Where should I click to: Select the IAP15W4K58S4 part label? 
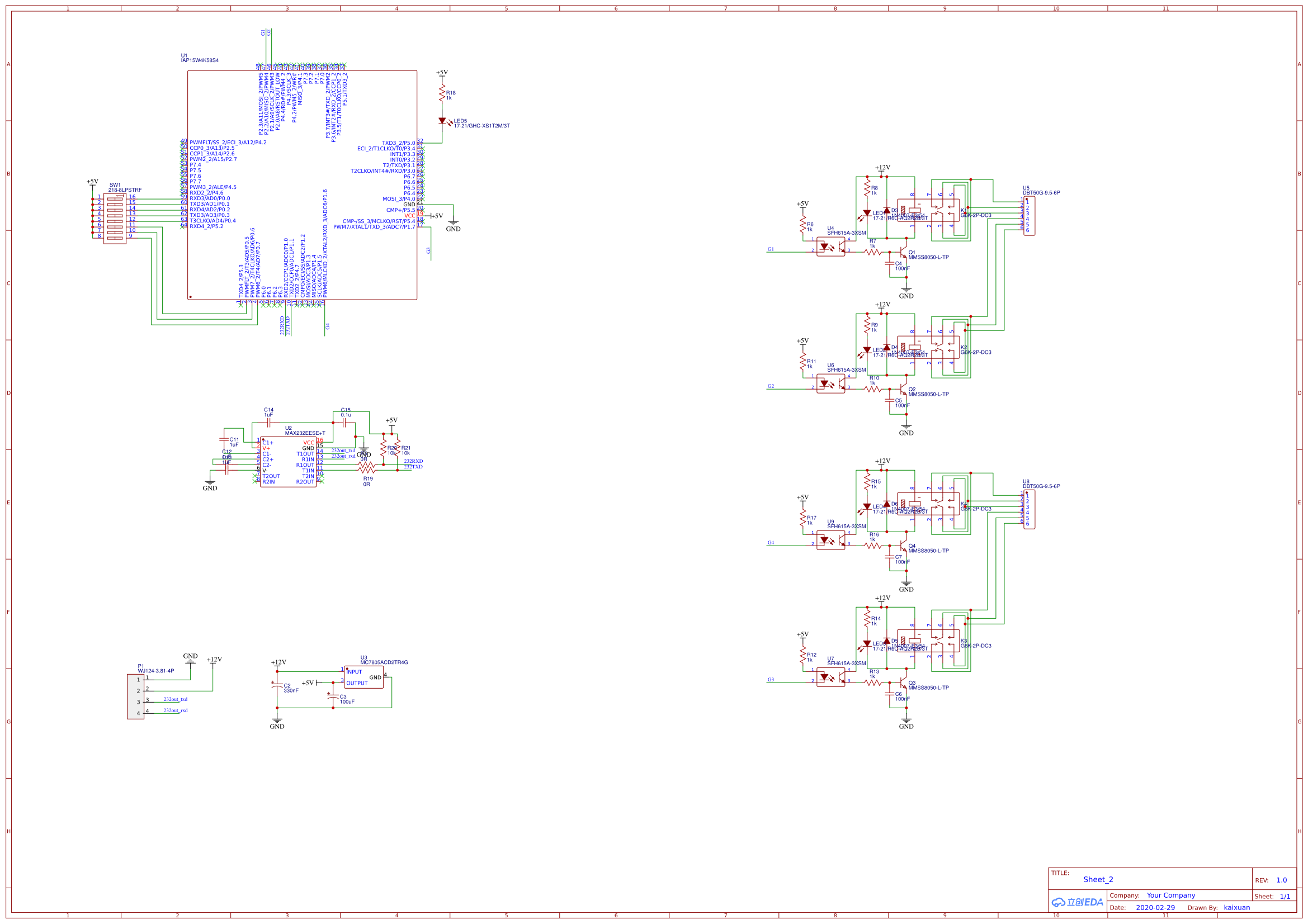pos(200,60)
